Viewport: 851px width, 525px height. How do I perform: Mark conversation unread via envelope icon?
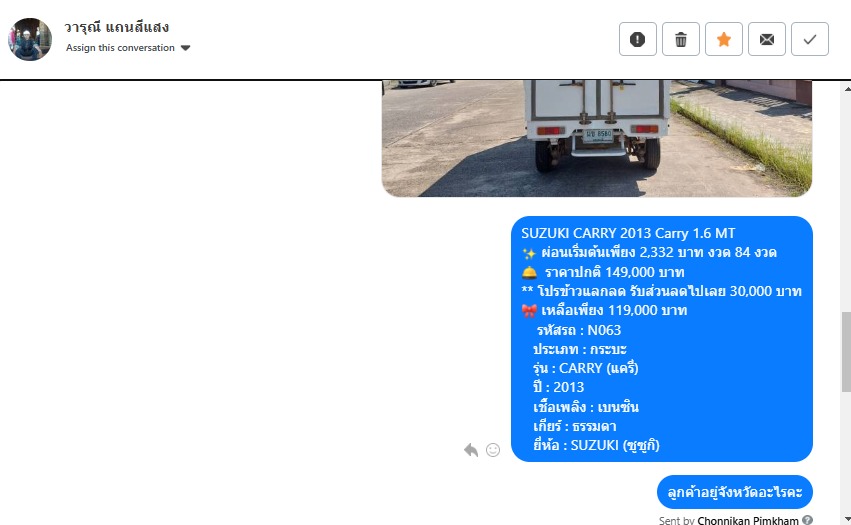(x=767, y=39)
